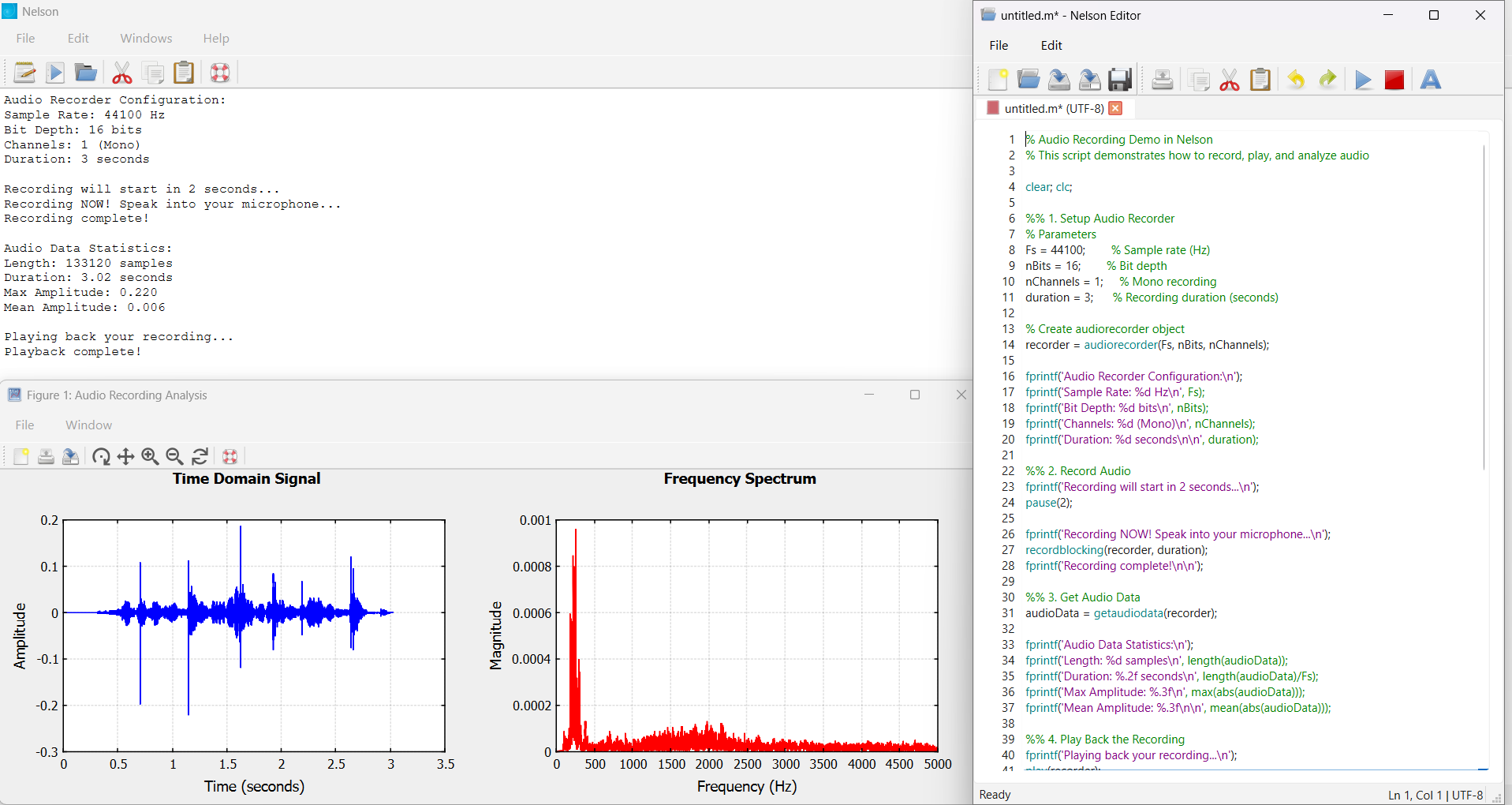Click Redo green arrow in editor toolbar
The width and height of the screenshot is (1512, 805).
pos(1327,80)
